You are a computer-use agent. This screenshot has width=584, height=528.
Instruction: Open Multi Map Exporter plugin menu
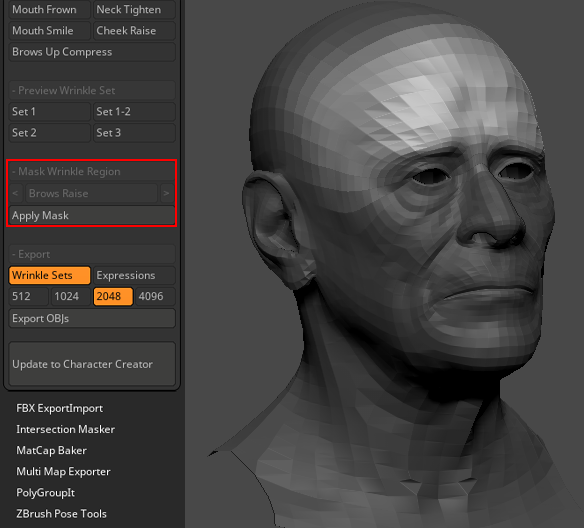click(x=63, y=472)
